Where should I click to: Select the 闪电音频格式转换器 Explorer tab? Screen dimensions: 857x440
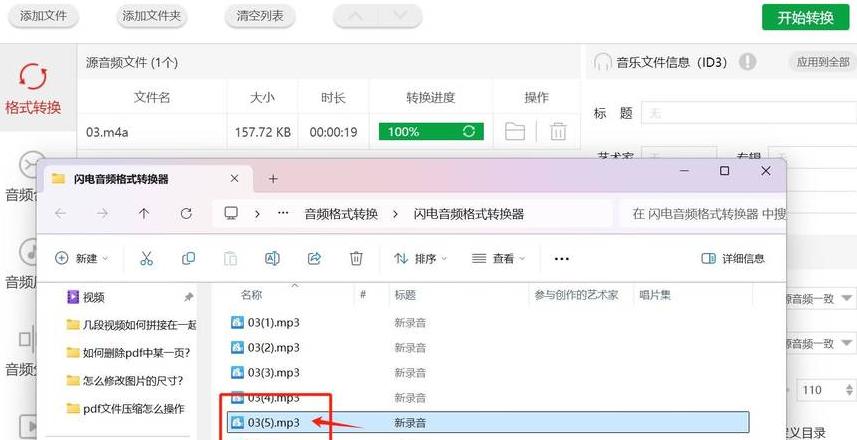click(148, 179)
